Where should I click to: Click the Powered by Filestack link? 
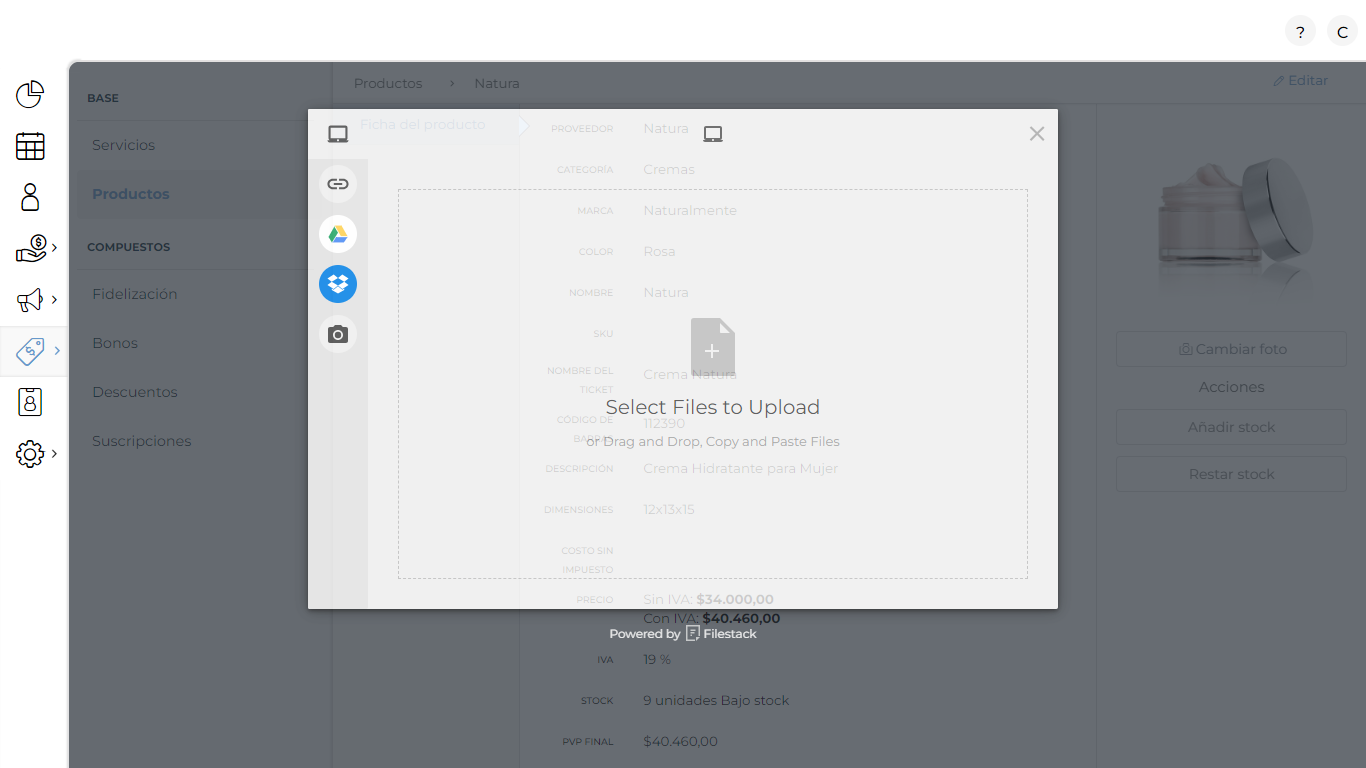pyautogui.click(x=683, y=634)
